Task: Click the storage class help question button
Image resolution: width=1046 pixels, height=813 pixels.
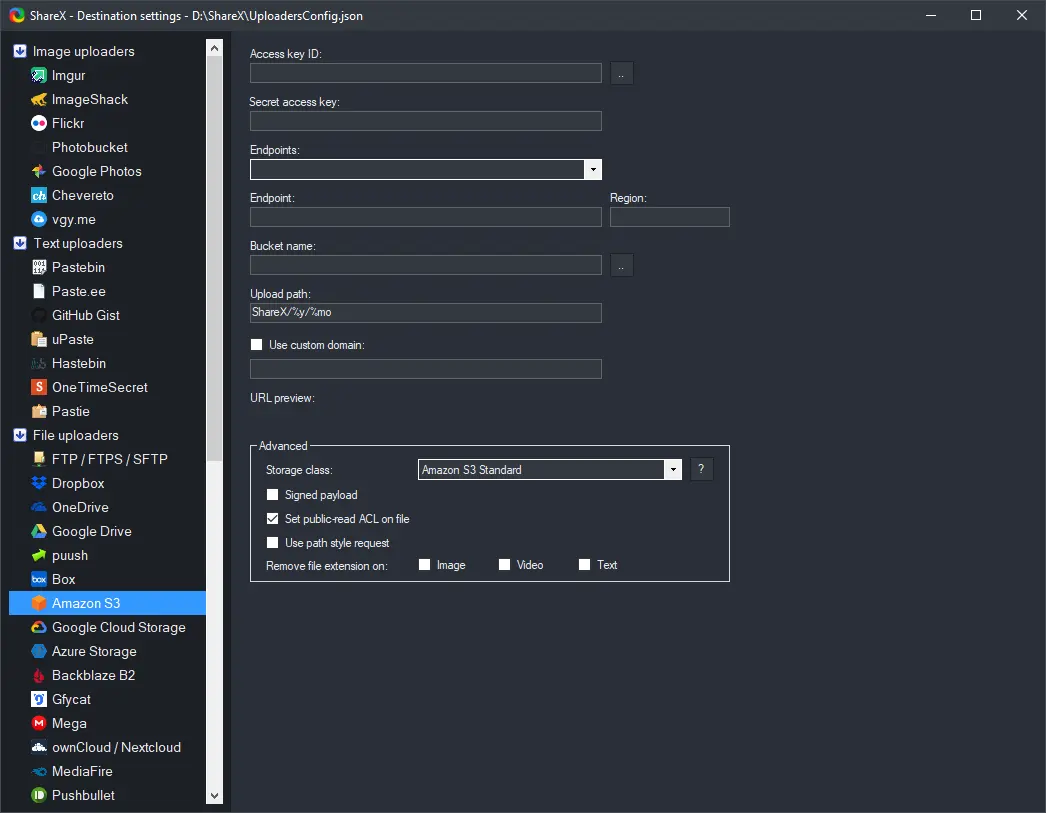Action: pos(701,470)
